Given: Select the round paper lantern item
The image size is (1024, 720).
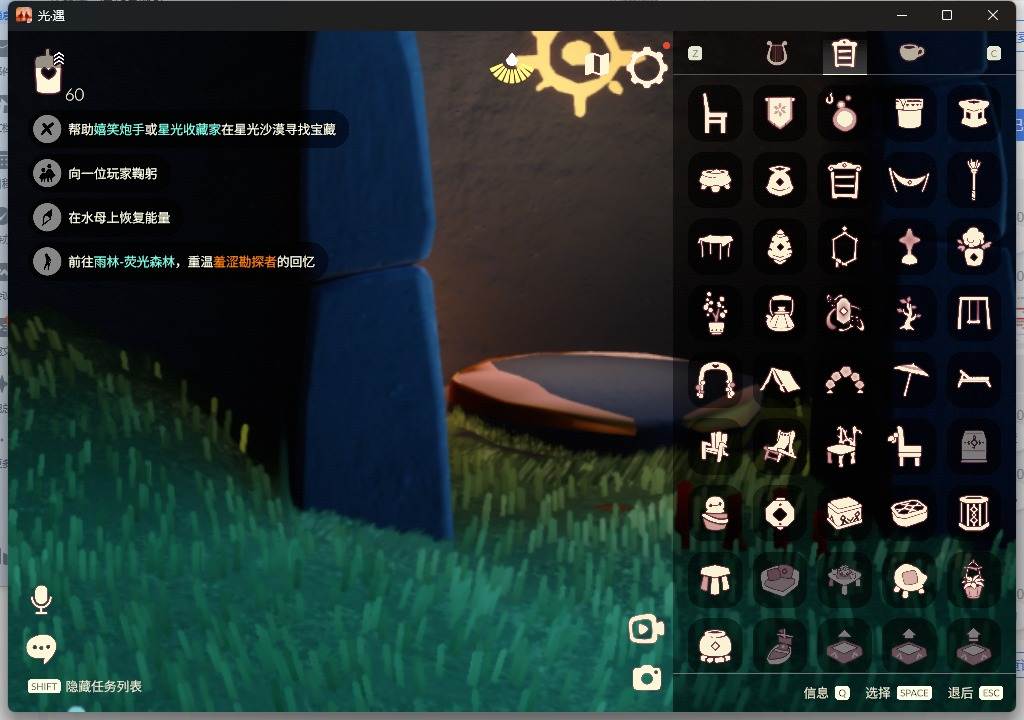Looking at the screenshot, I should (780, 514).
